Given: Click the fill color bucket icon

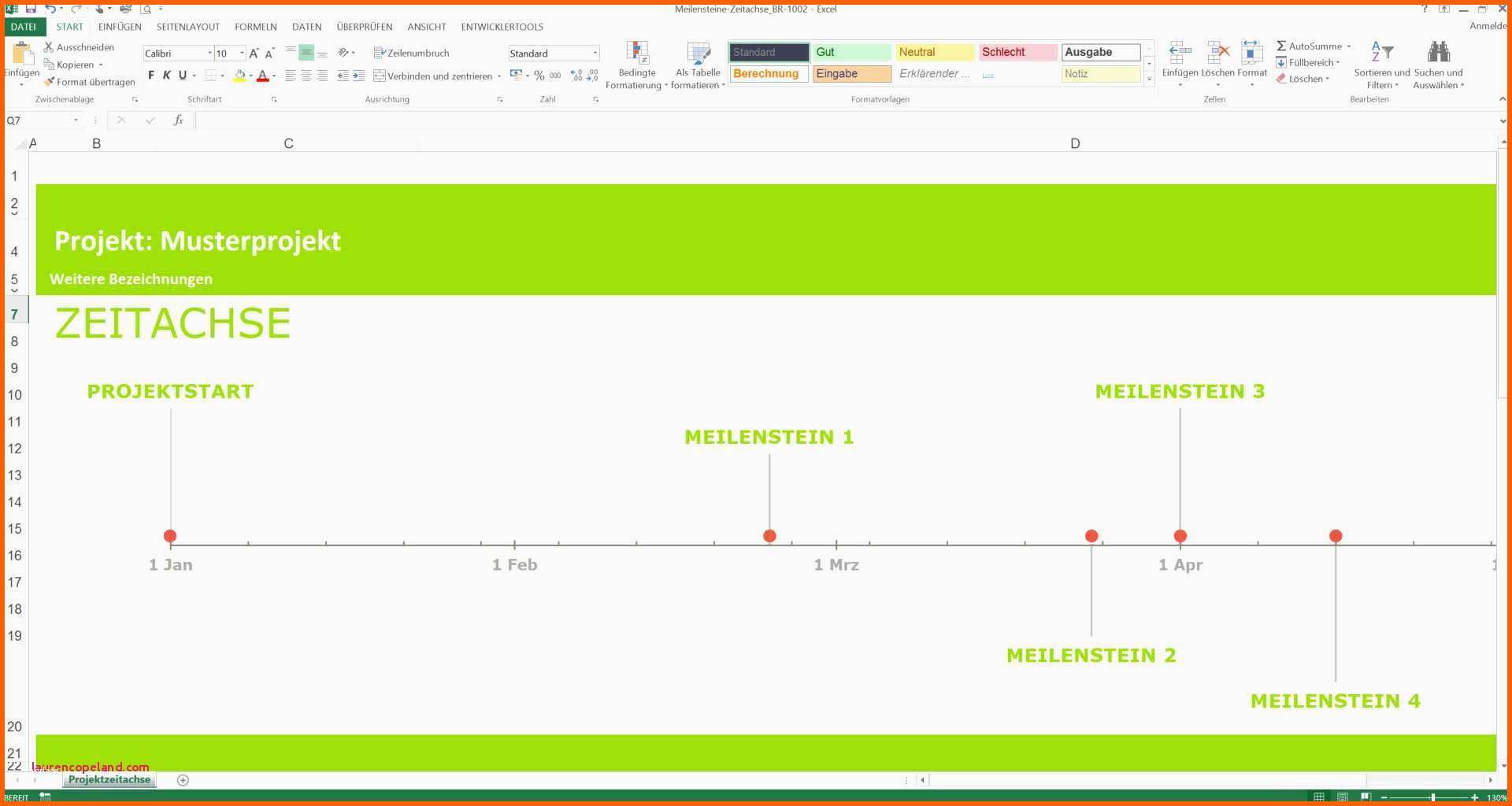Looking at the screenshot, I should point(239,76).
